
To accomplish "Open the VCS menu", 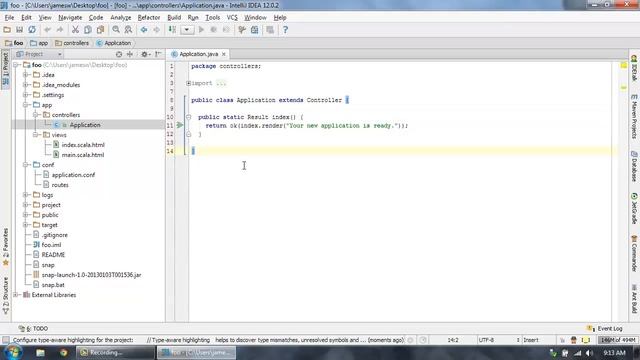I will point(232,18).
